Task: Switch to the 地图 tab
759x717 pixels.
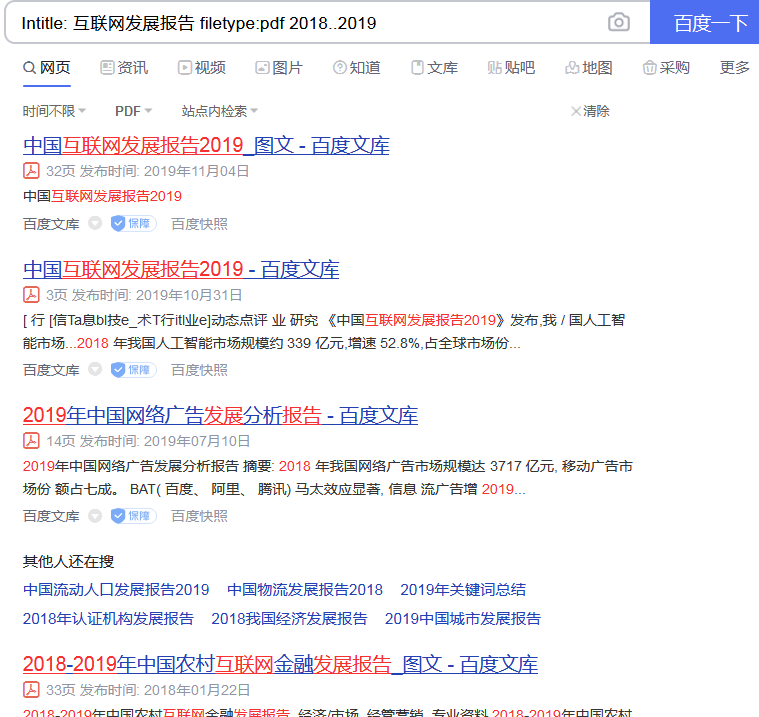Action: coord(589,68)
